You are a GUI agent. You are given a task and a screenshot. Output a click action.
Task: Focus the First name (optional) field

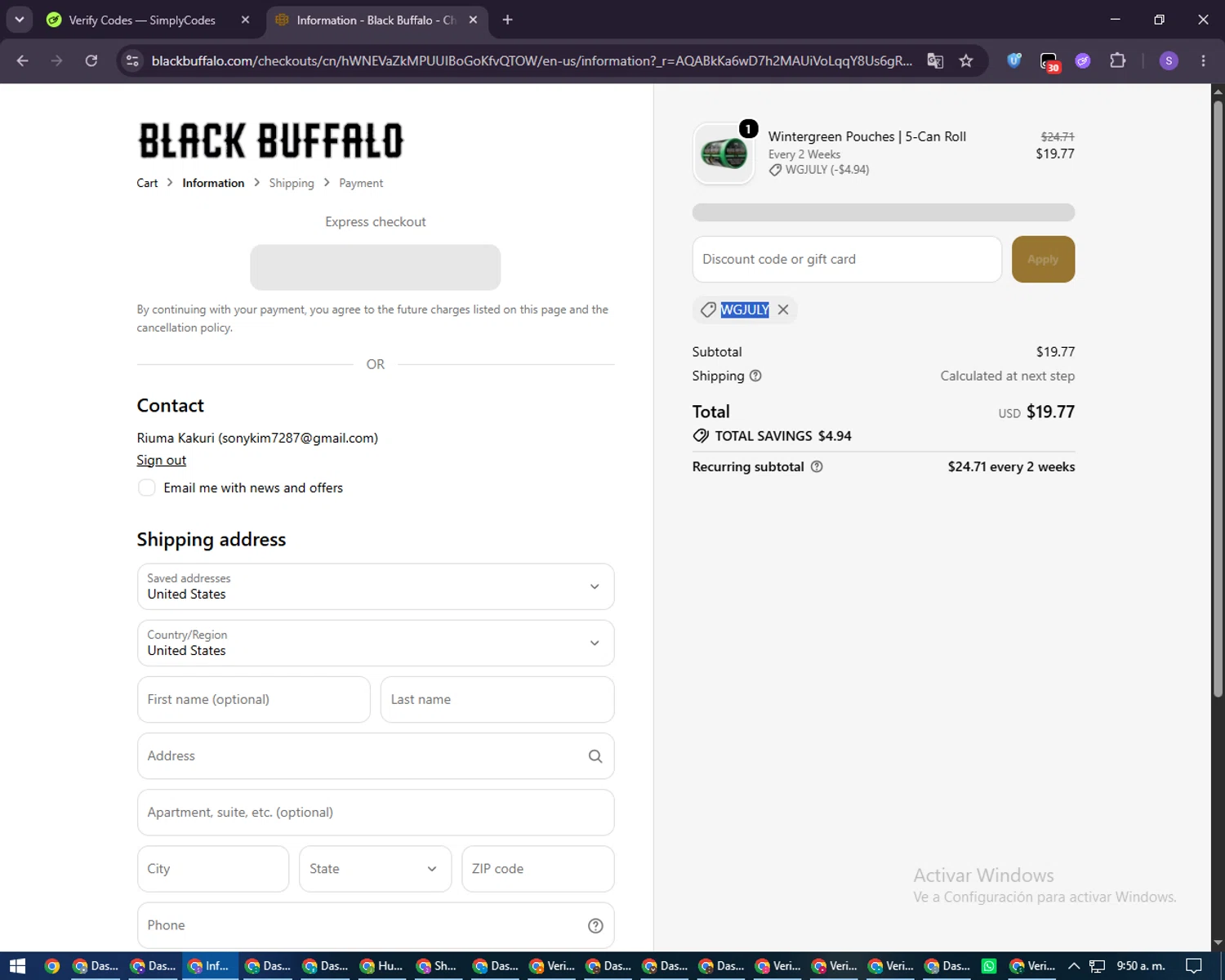pyautogui.click(x=254, y=699)
